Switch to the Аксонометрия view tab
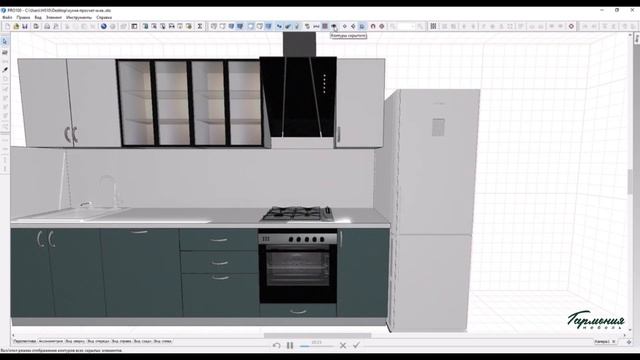 click(51, 341)
